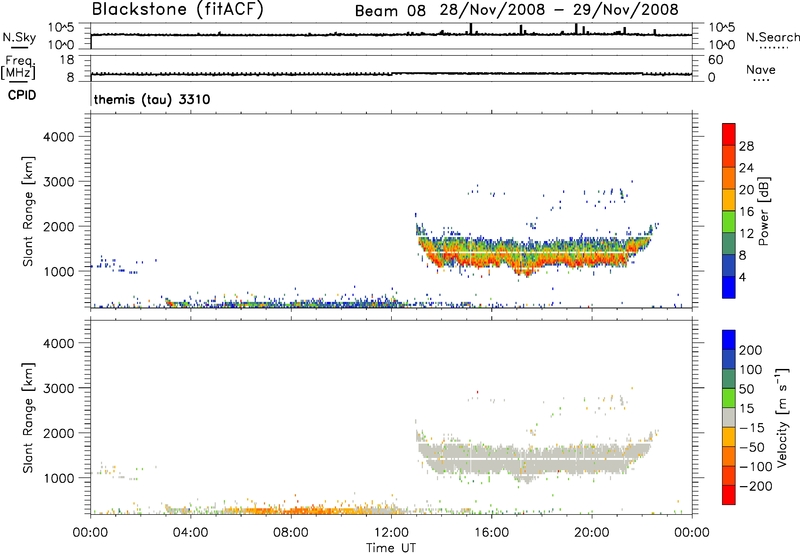The width and height of the screenshot is (800, 554).
Task: Click the "24" value on Power color bar
Action: coord(746,168)
